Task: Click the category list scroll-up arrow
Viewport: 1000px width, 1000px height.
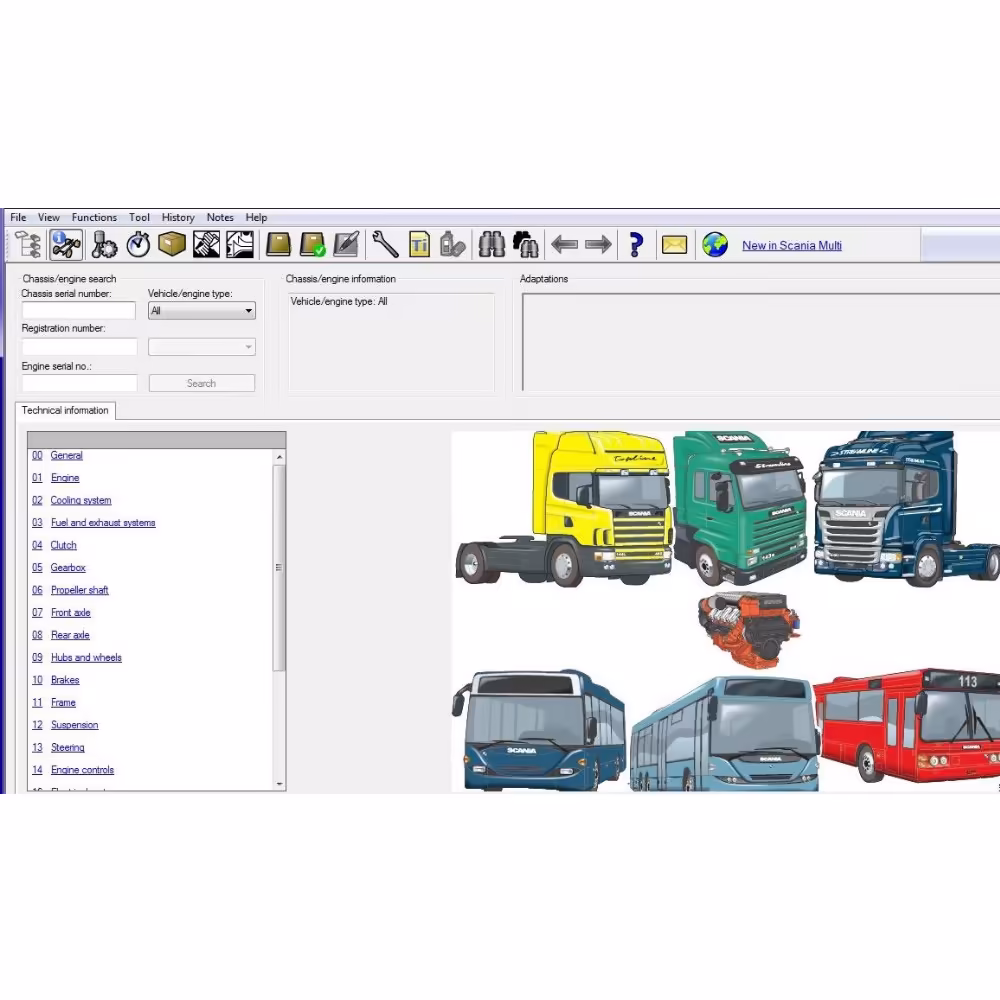Action: coord(279,457)
